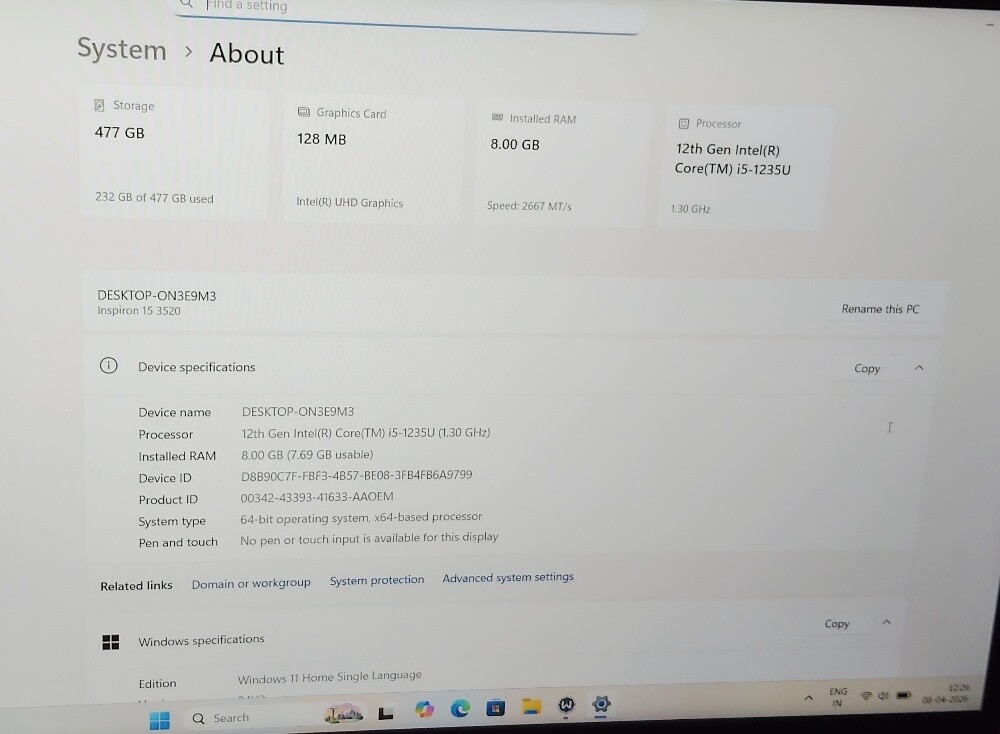
Task: Open the Windows Start menu
Action: [x=159, y=720]
